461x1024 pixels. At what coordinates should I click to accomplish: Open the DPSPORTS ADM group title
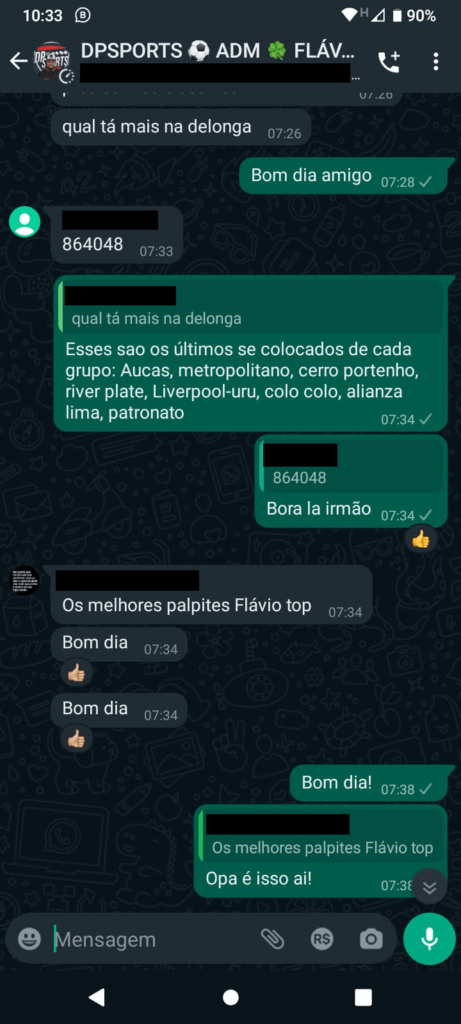pyautogui.click(x=218, y=51)
